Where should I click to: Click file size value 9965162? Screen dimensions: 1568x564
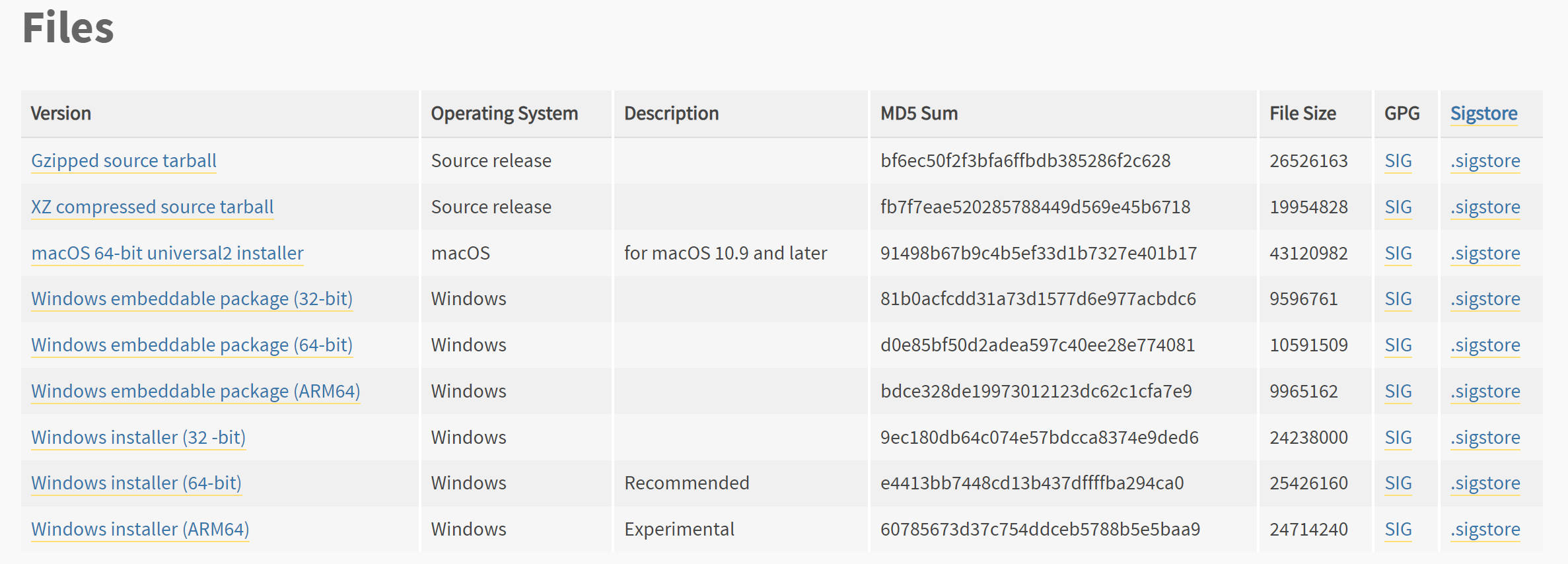[x=1304, y=392]
